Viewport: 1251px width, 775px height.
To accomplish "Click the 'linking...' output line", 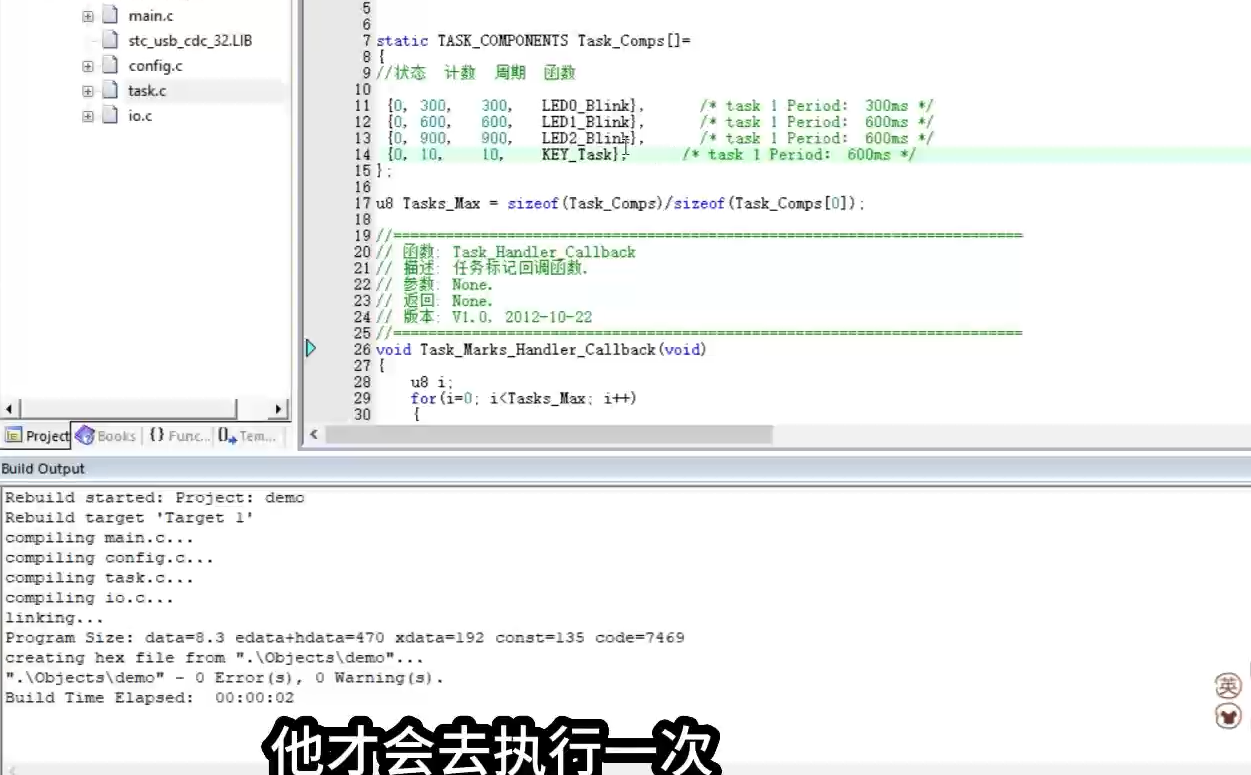I will pos(55,618).
